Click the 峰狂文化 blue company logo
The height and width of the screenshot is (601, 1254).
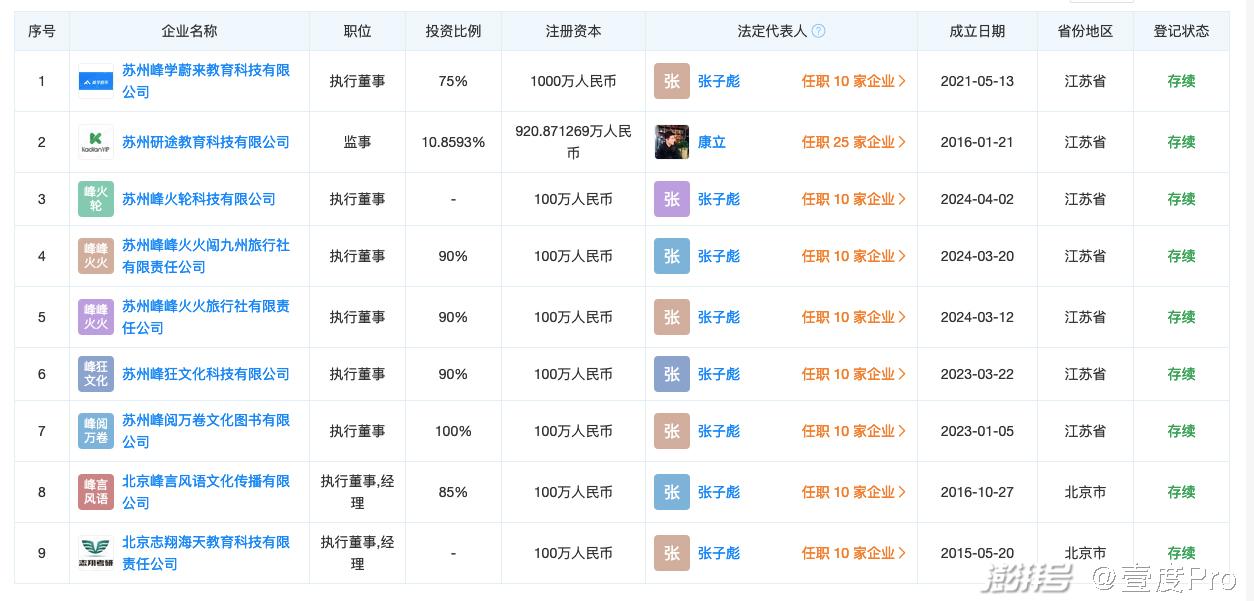(x=96, y=374)
